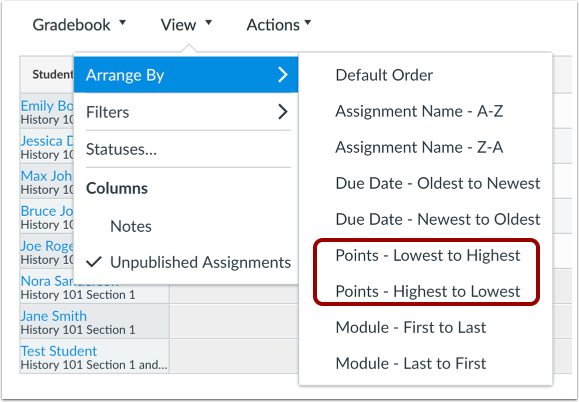579x402 pixels.
Task: Open Jessica D student link
Action: (47, 141)
